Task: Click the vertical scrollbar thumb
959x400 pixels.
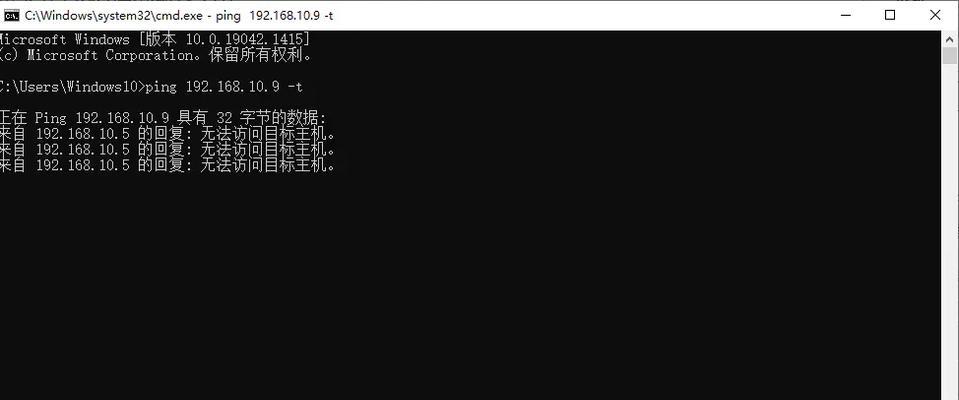Action: coord(949,56)
